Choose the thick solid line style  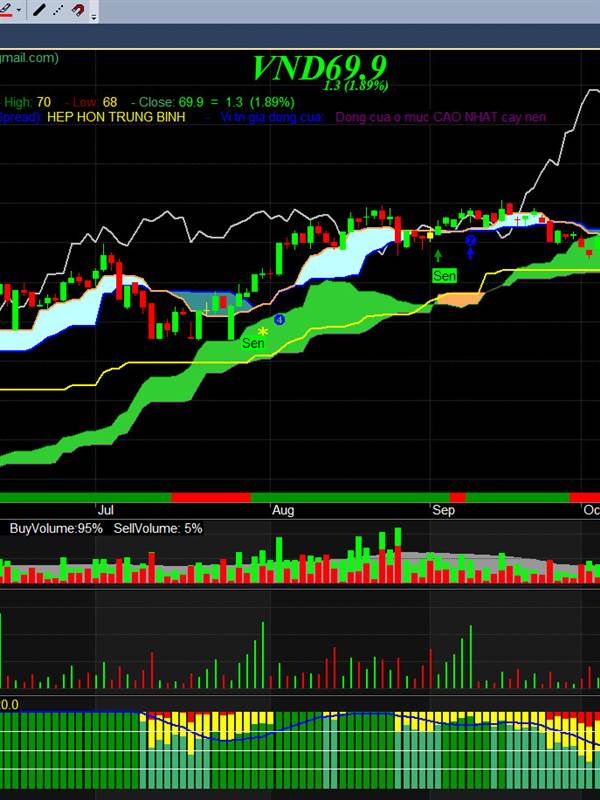(39, 10)
